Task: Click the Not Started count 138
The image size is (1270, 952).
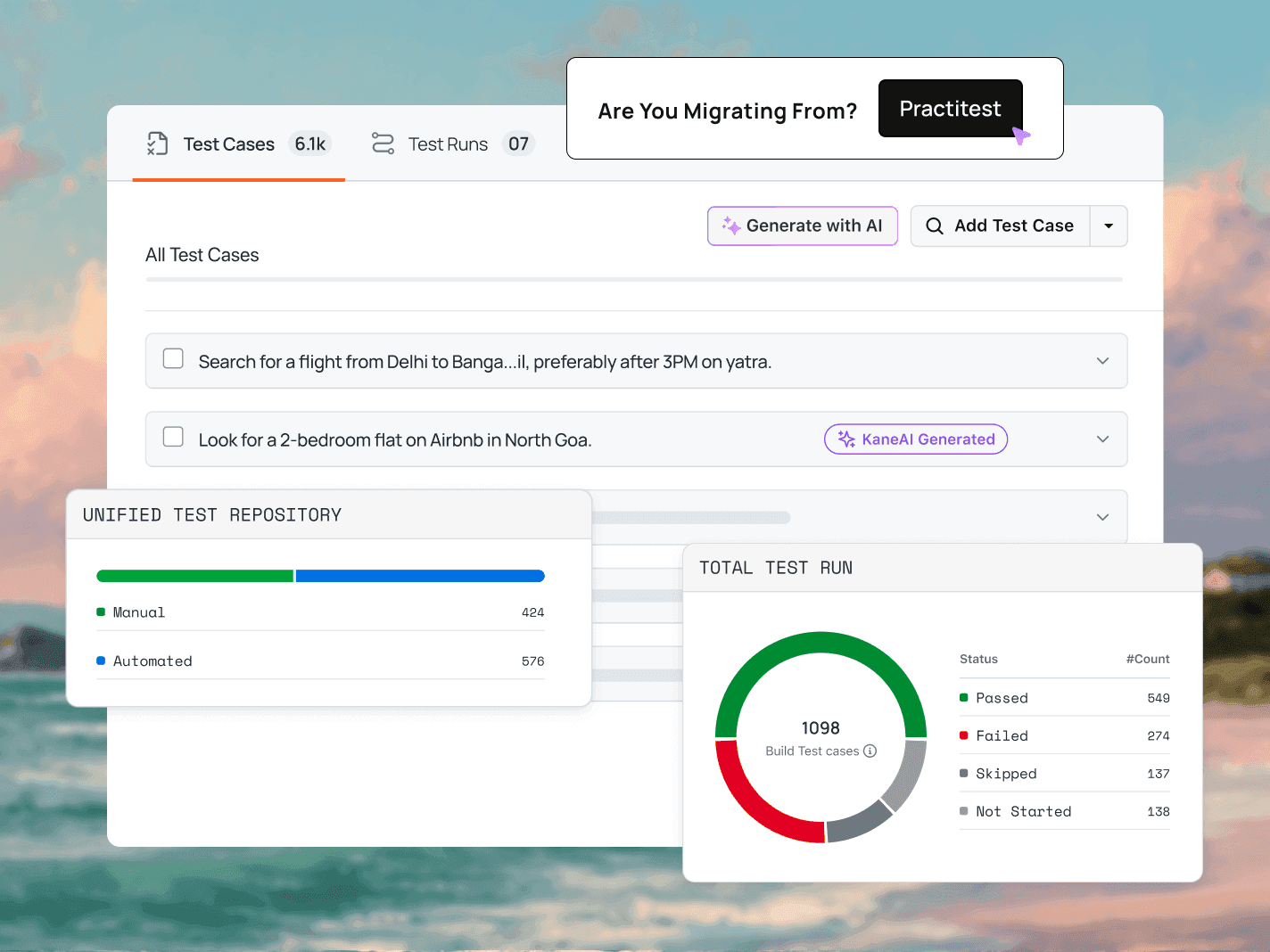Action: [x=1159, y=811]
